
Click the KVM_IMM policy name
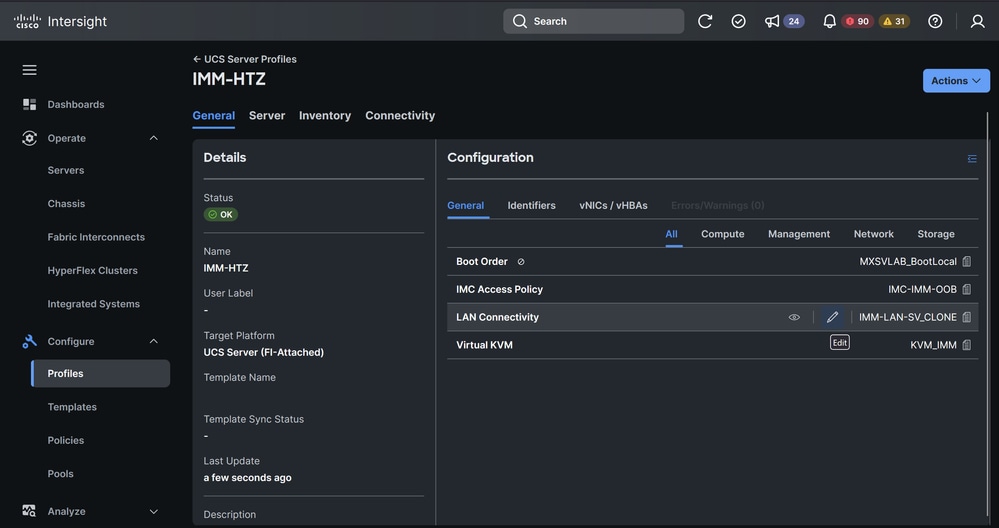933,345
